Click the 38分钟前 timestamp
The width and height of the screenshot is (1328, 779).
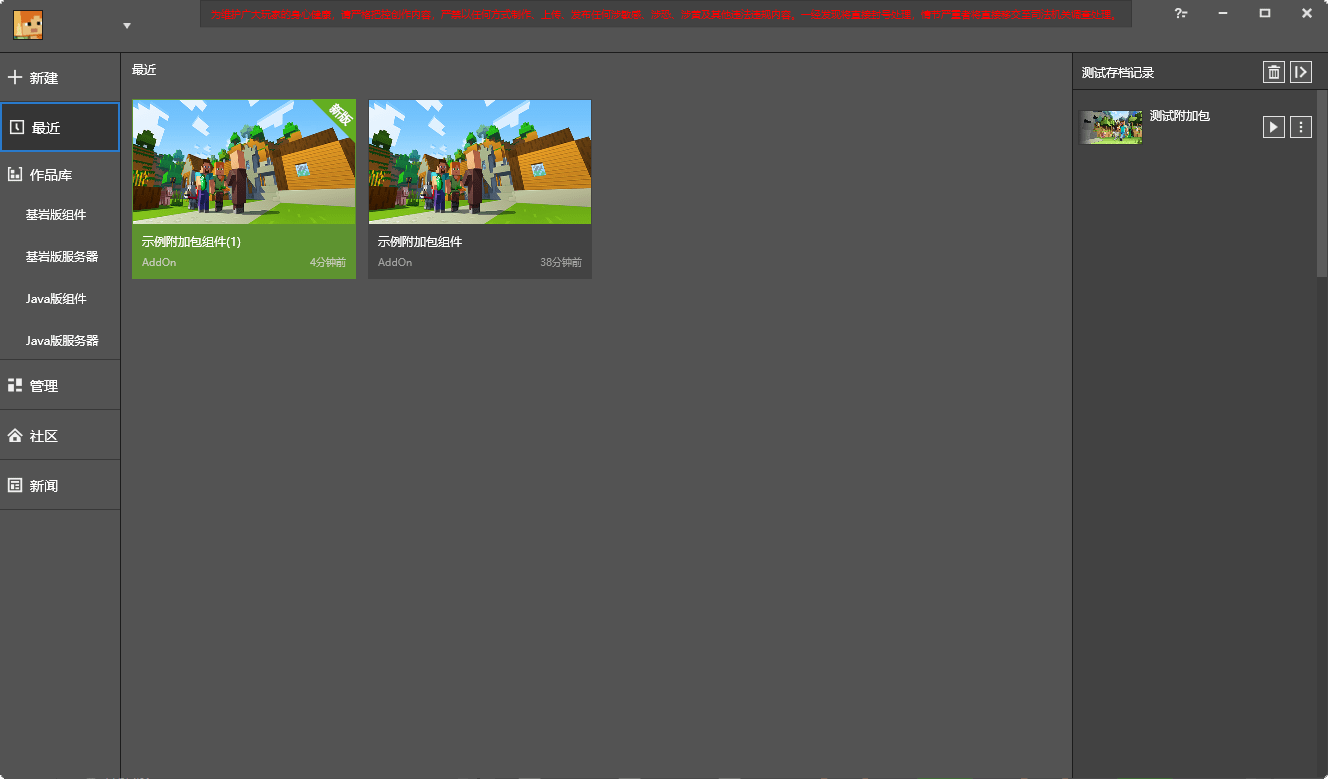561,262
